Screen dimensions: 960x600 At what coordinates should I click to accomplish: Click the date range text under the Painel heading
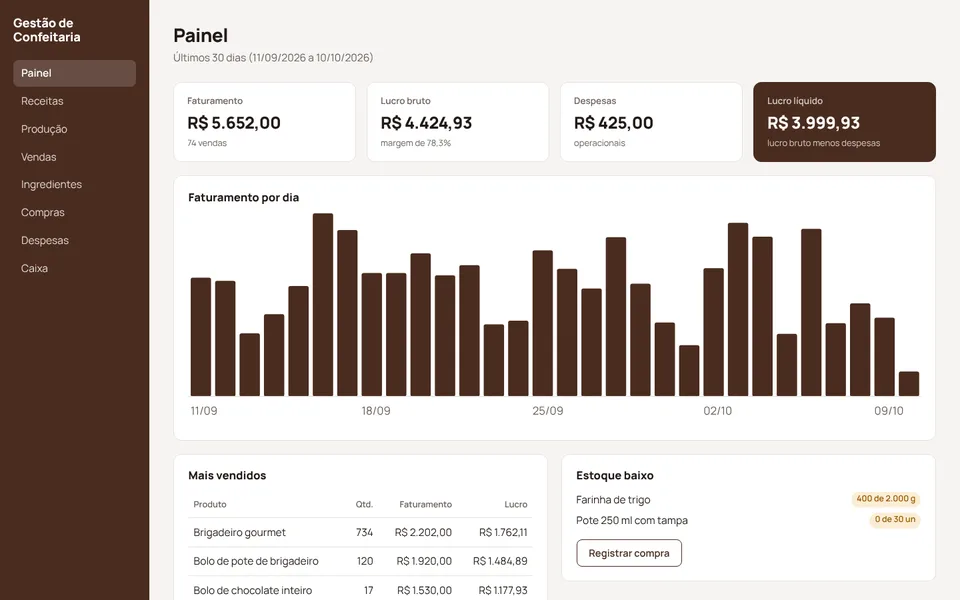[x=273, y=58]
